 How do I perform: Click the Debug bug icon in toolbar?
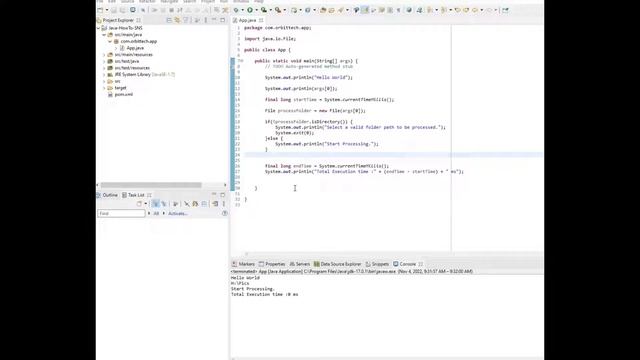236,10
